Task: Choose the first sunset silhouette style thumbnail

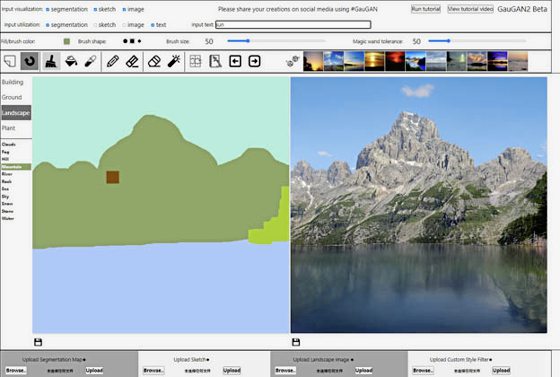Action: (313, 61)
